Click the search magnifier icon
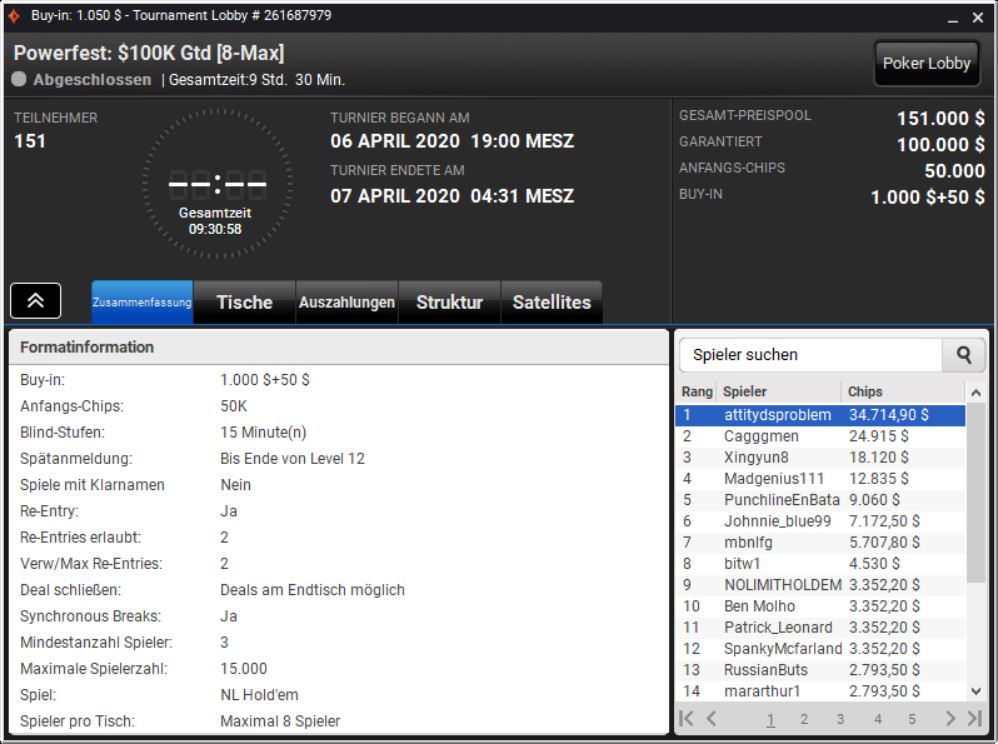 964,354
